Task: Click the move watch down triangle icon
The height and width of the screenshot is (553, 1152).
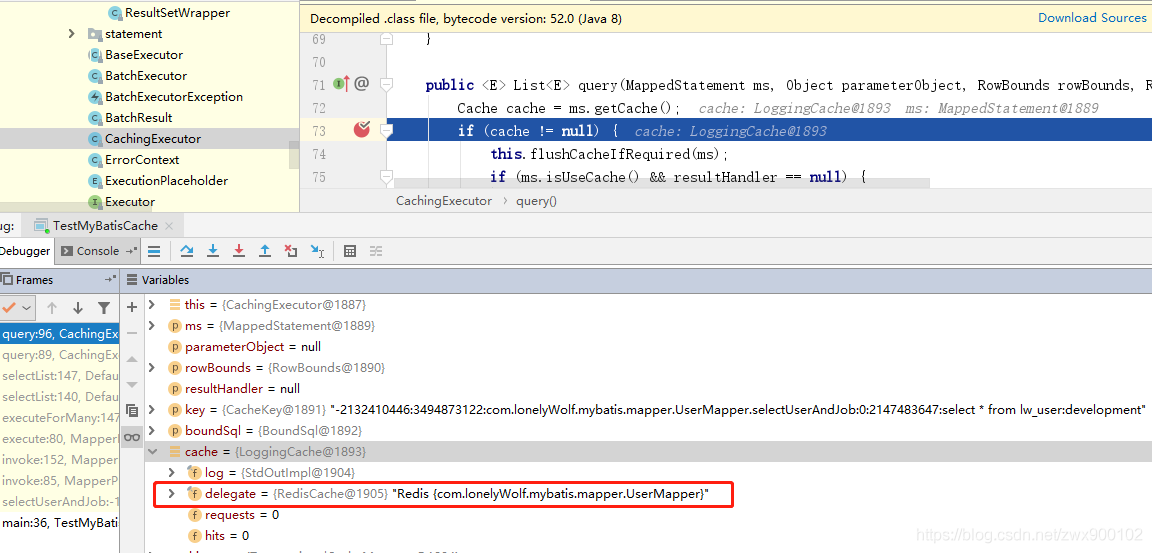Action: [x=132, y=385]
